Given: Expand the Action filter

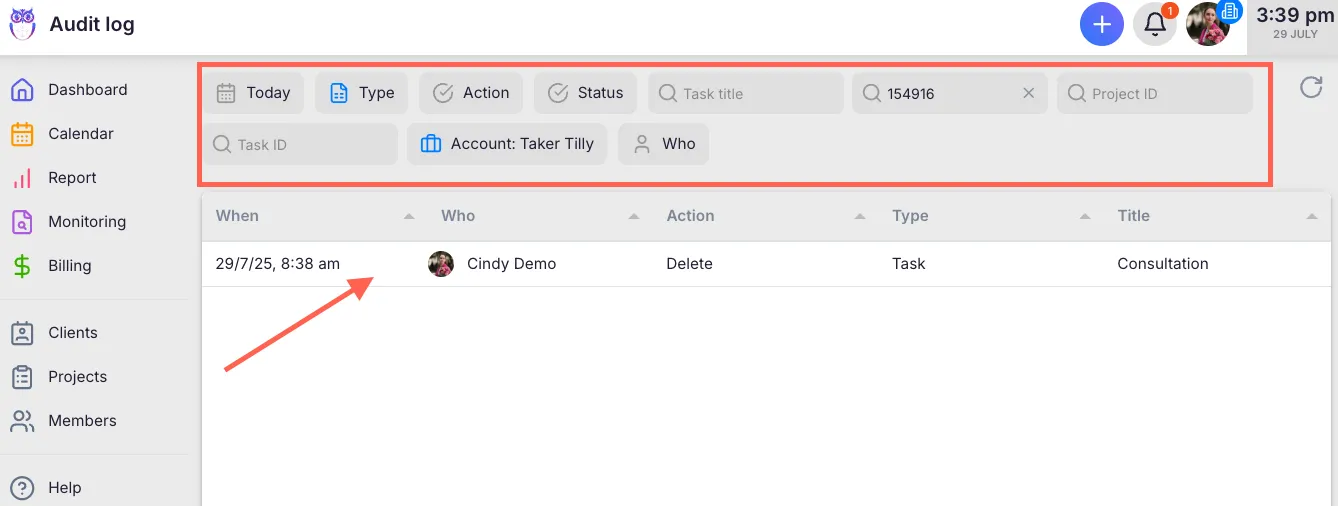Looking at the screenshot, I should [471, 93].
